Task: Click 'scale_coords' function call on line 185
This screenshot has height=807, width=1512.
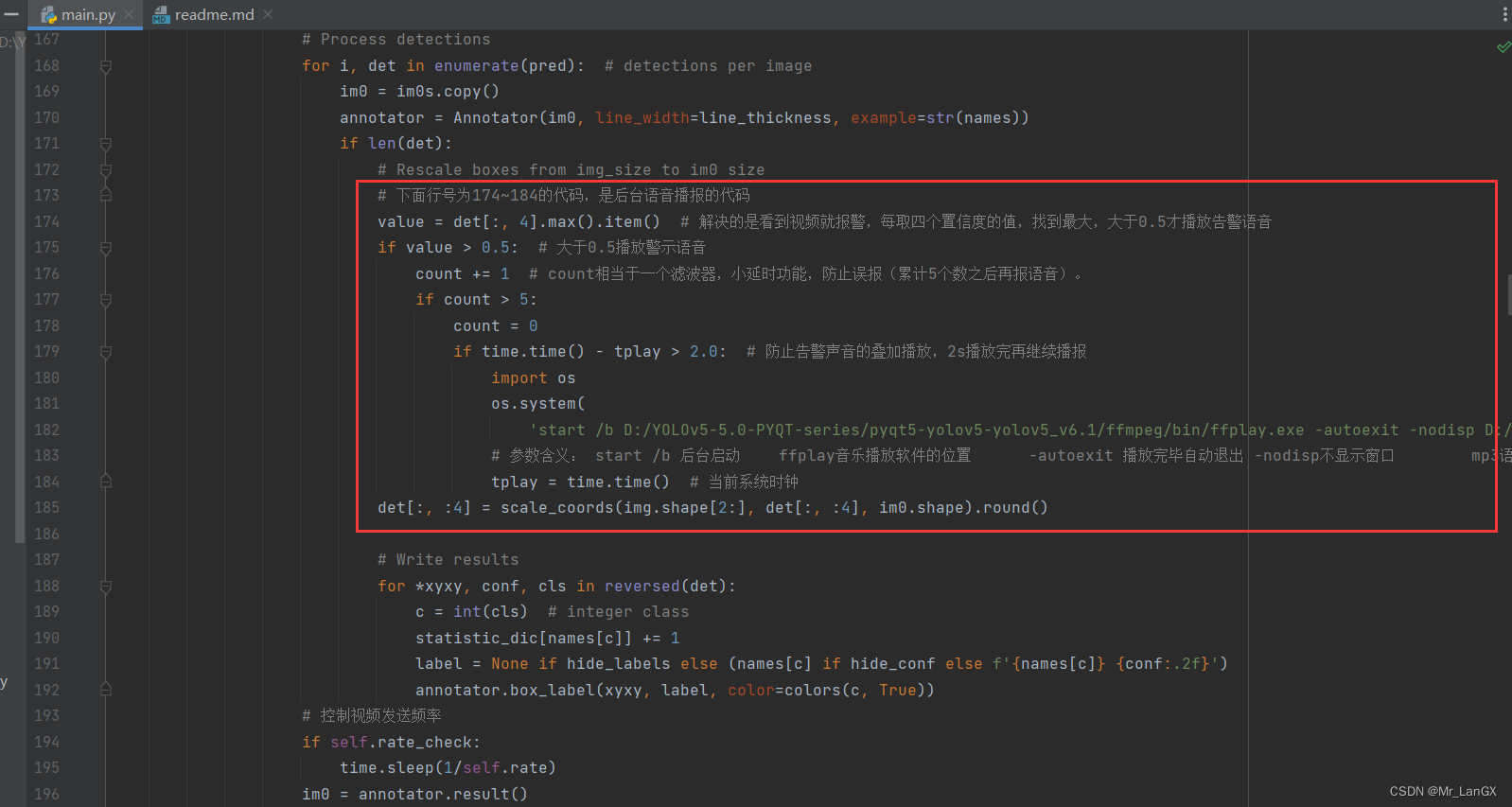Action: (557, 508)
